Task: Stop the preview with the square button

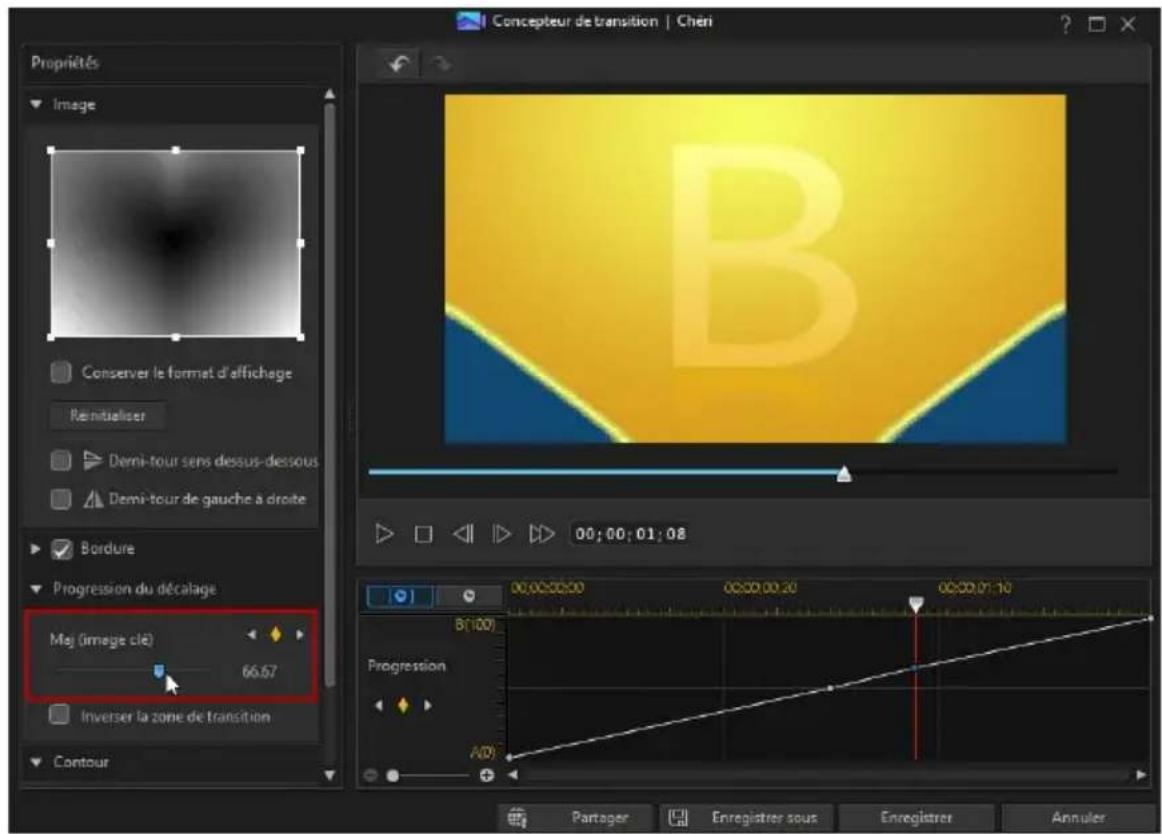Action: point(423,534)
